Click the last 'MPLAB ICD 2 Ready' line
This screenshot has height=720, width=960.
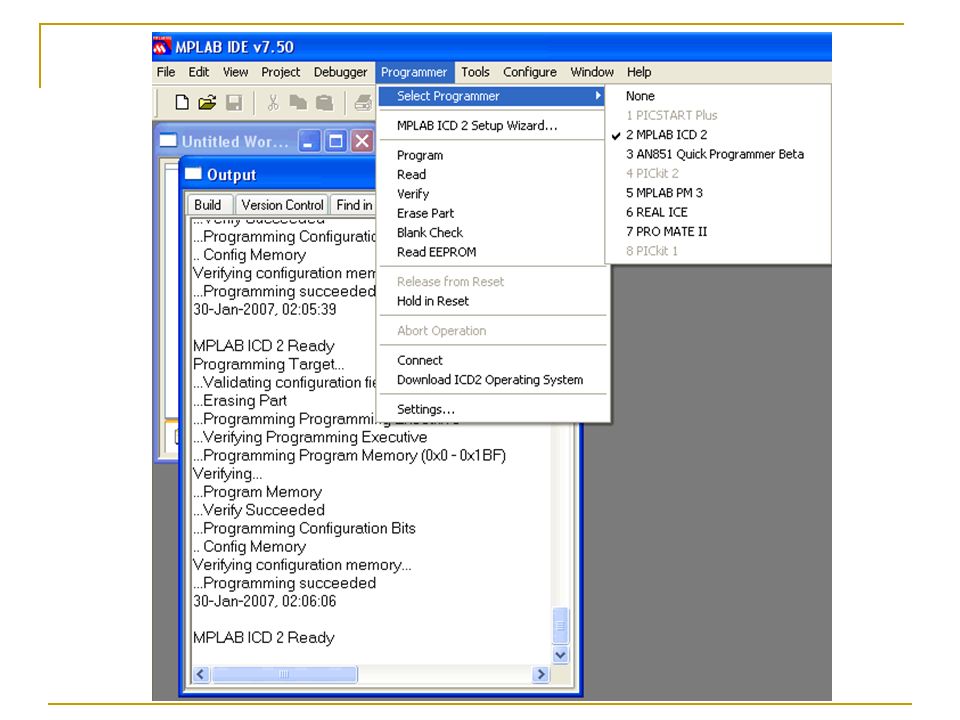click(x=263, y=638)
